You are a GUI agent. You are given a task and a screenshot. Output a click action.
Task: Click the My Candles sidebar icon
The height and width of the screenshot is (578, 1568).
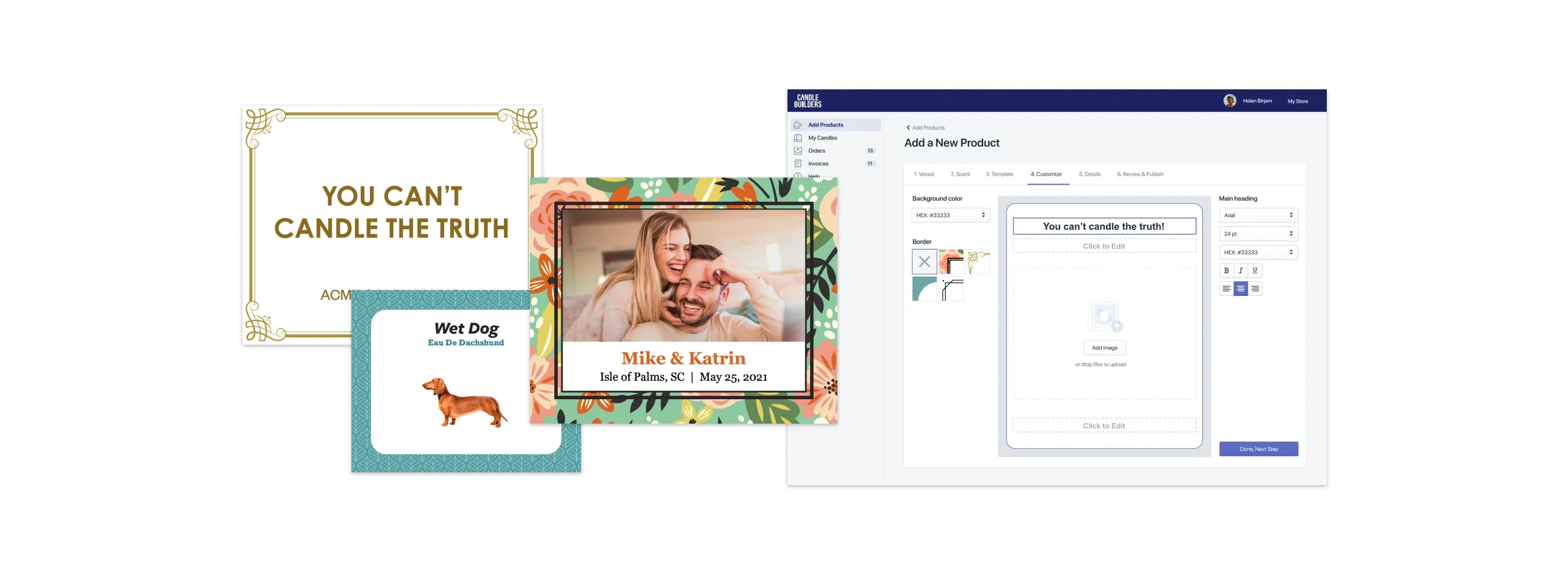797,138
